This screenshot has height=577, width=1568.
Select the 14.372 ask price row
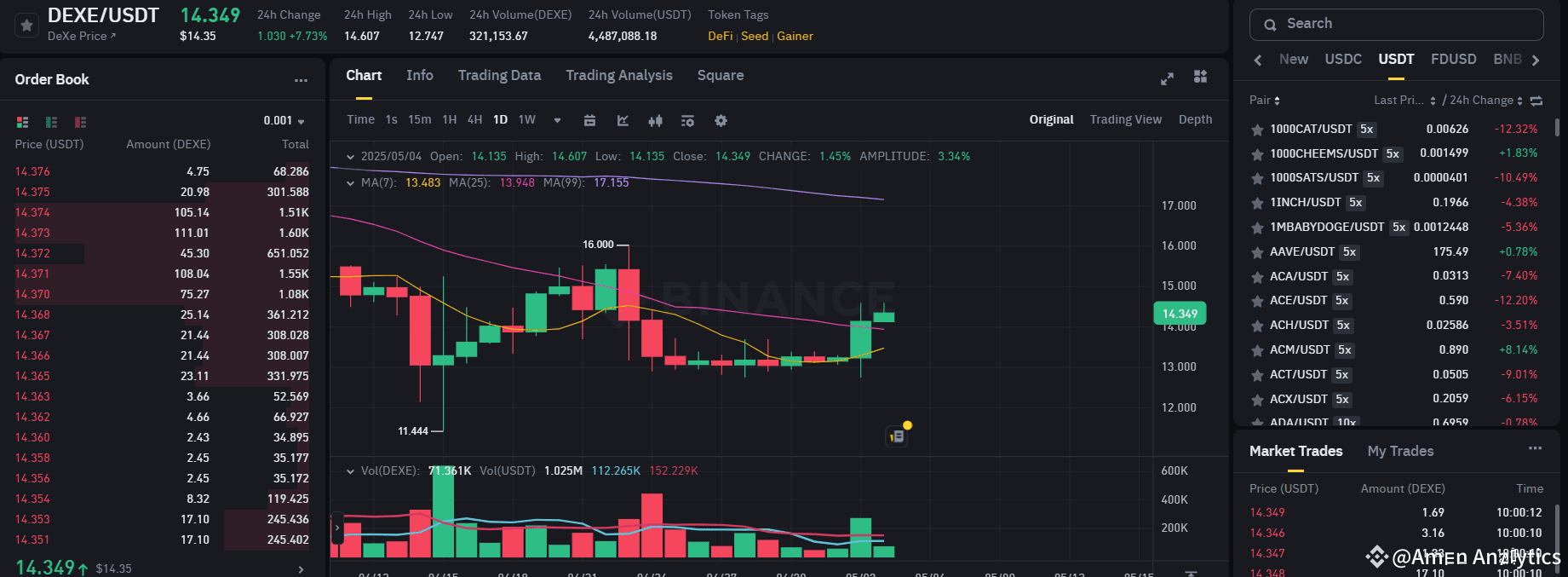(x=162, y=254)
